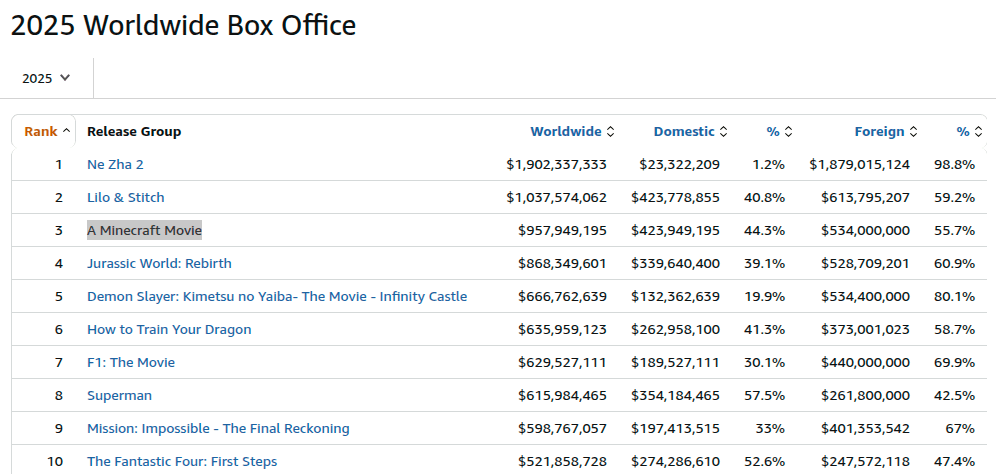Click Ne Zha 2 worldwide gross value
This screenshot has height=474, width=996.
coord(570,164)
